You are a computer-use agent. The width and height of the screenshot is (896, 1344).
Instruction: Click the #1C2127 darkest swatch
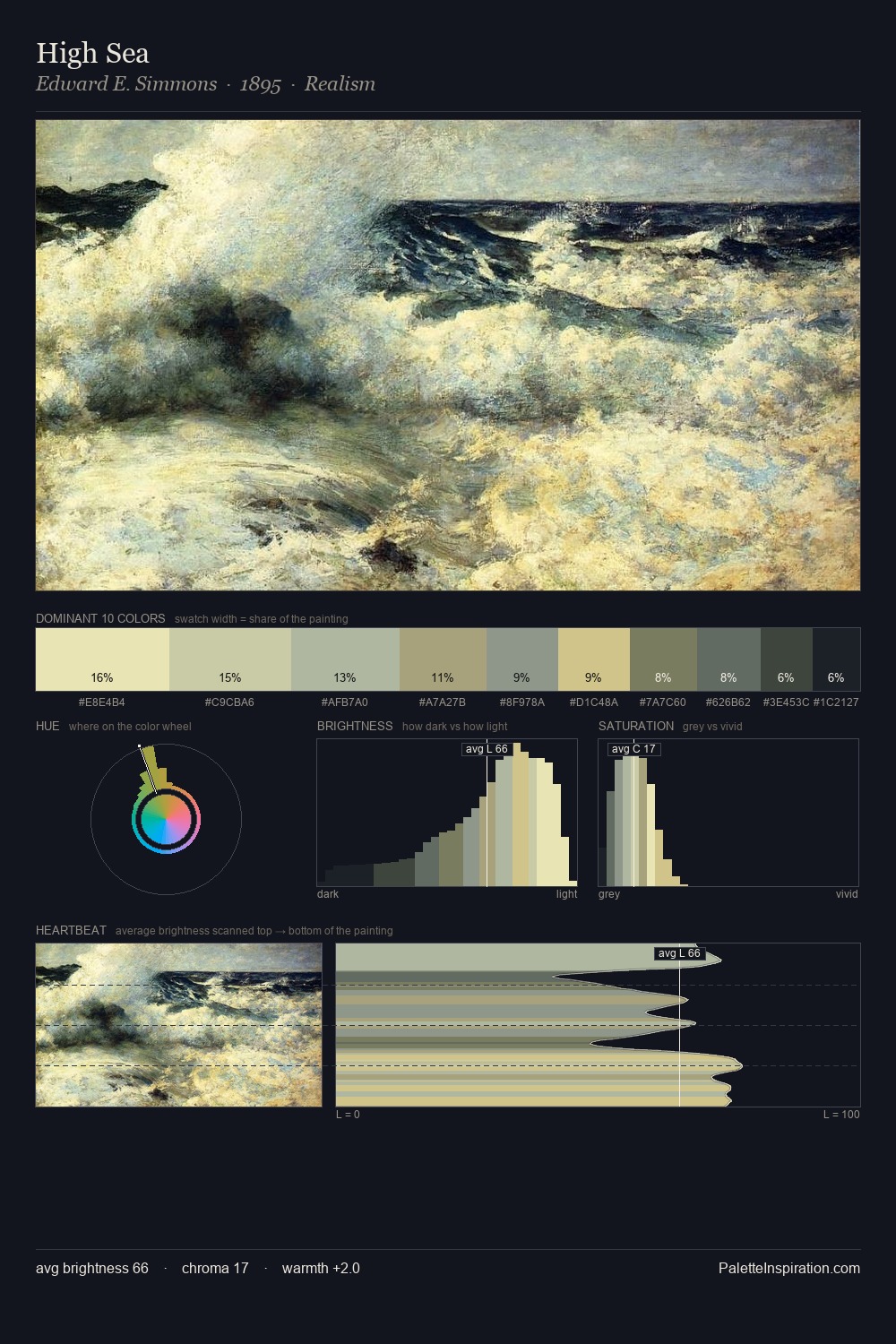pos(836,659)
